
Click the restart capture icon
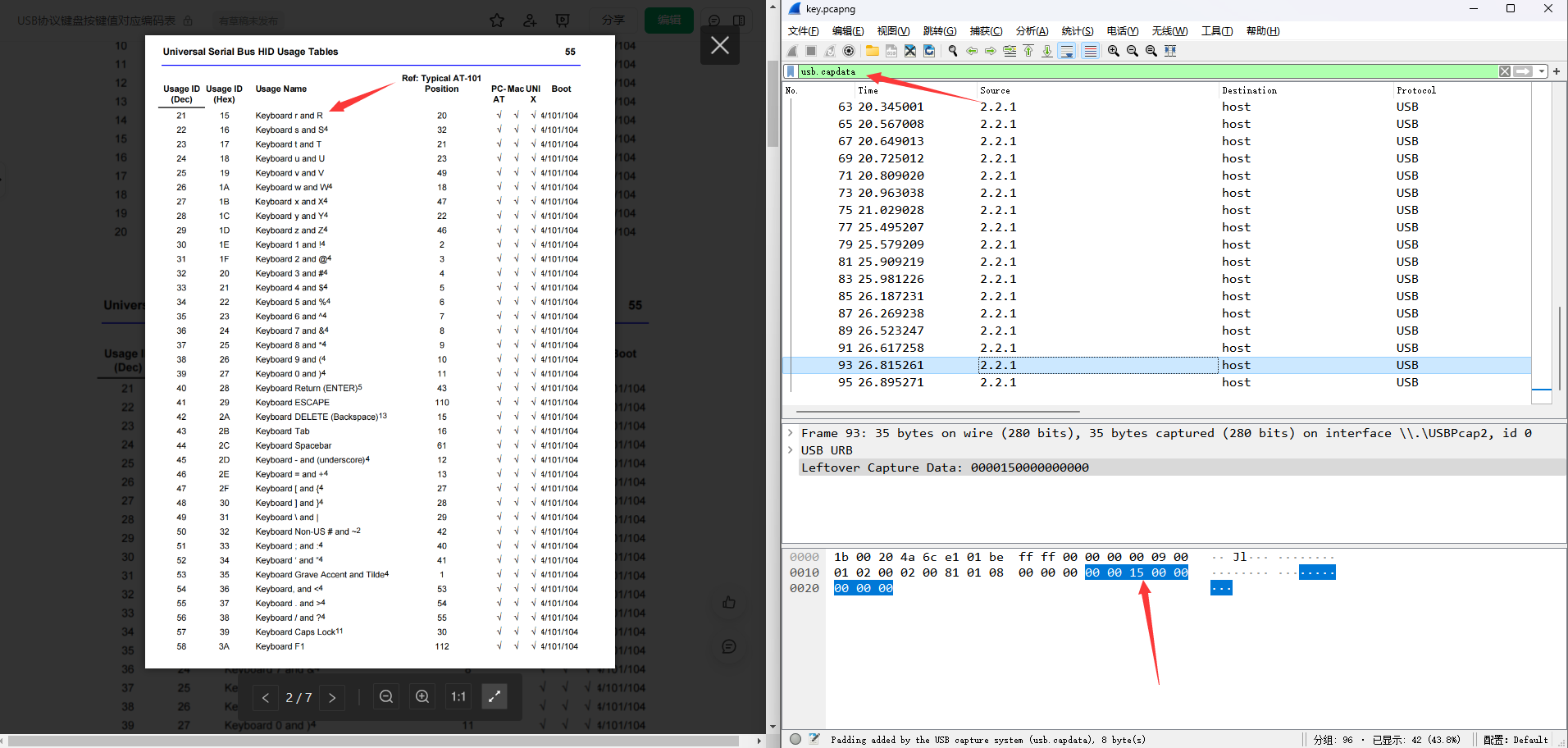[x=830, y=51]
